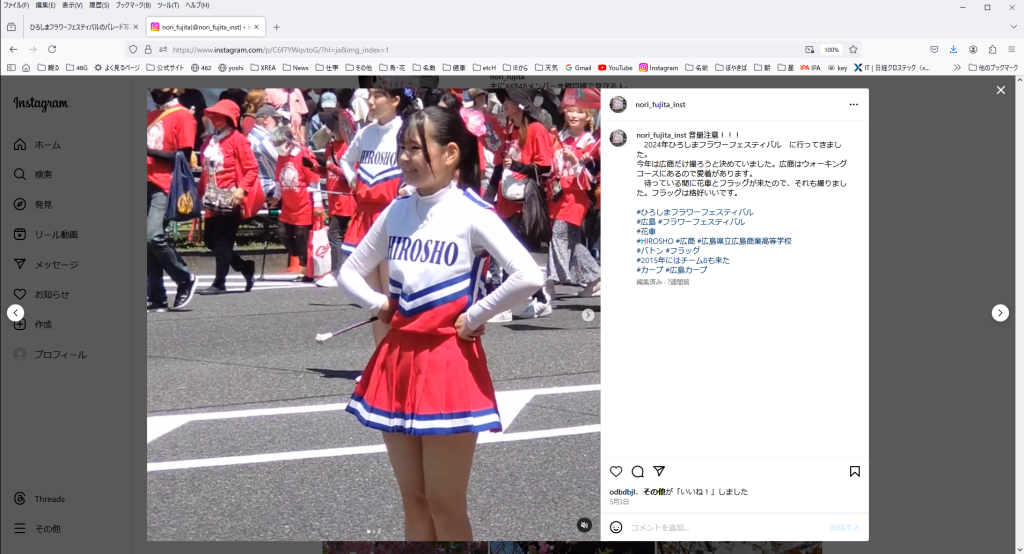Unmute the video with speaker icon
Image resolution: width=1024 pixels, height=554 pixels.
584,525
